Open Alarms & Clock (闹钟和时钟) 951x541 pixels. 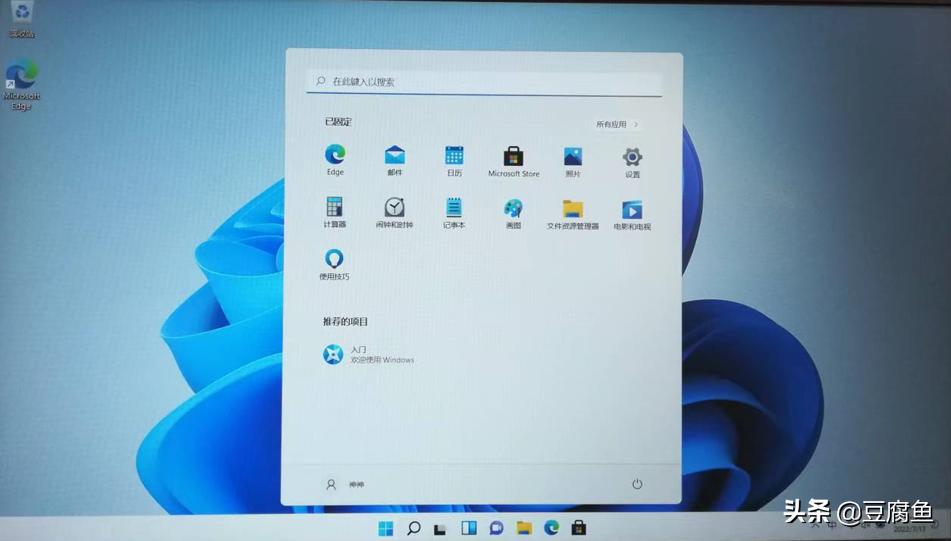394,212
